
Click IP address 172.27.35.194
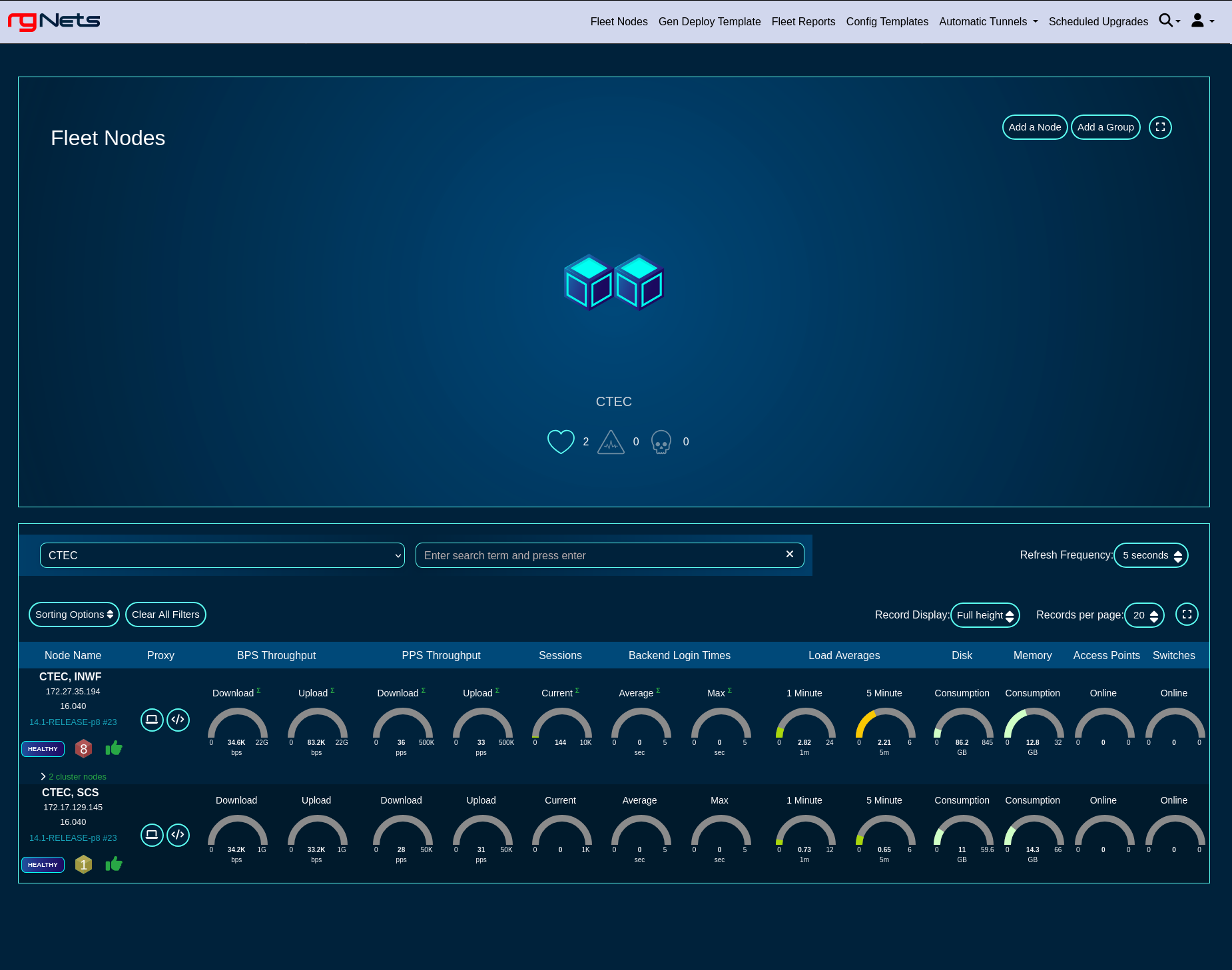coord(73,691)
